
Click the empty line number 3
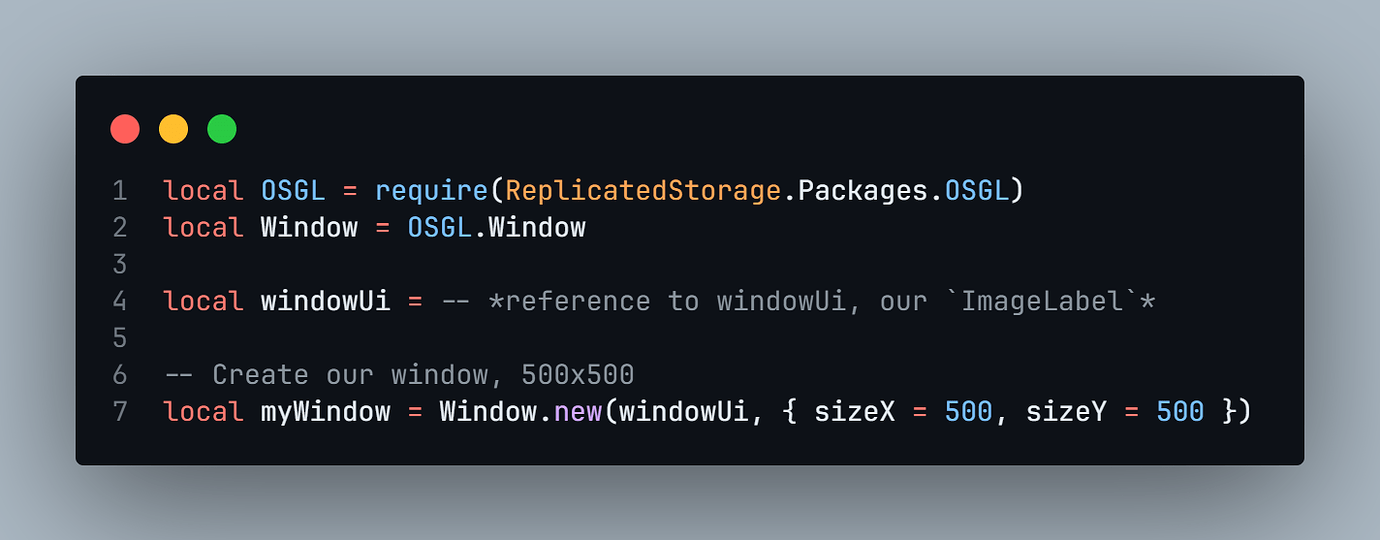point(120,264)
